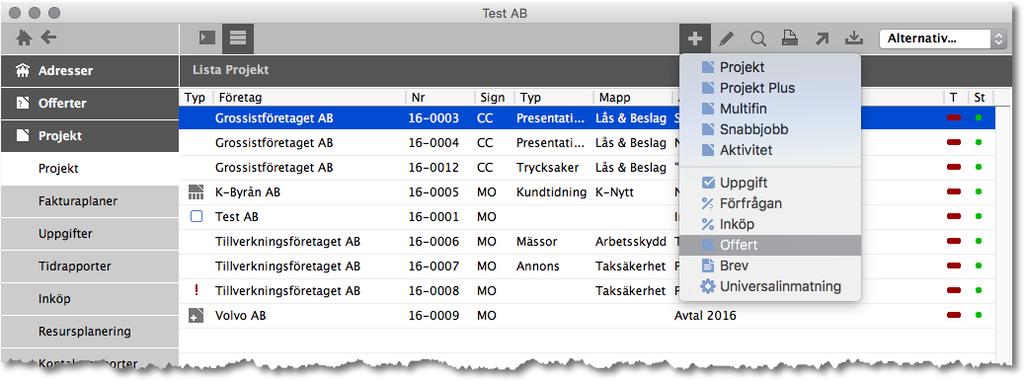
Task: Click the download/import tray icon
Action: pyautogui.click(x=854, y=39)
